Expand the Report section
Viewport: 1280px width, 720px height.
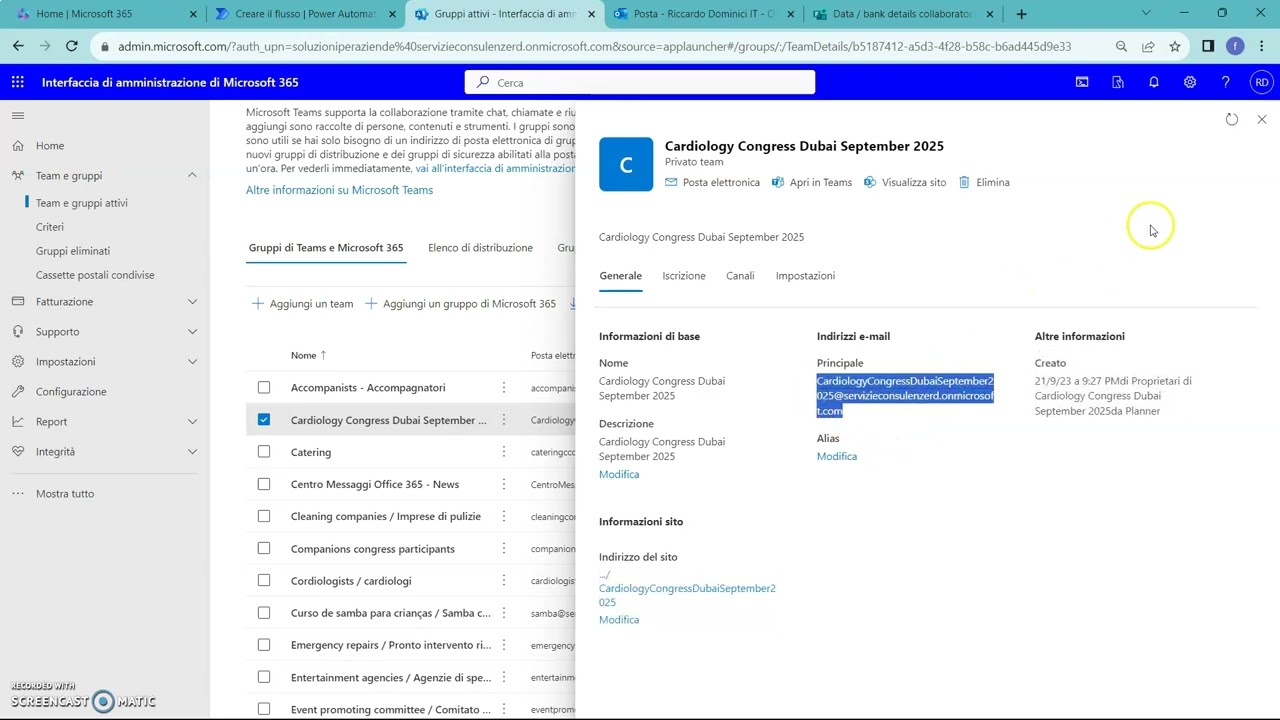pyautogui.click(x=192, y=421)
